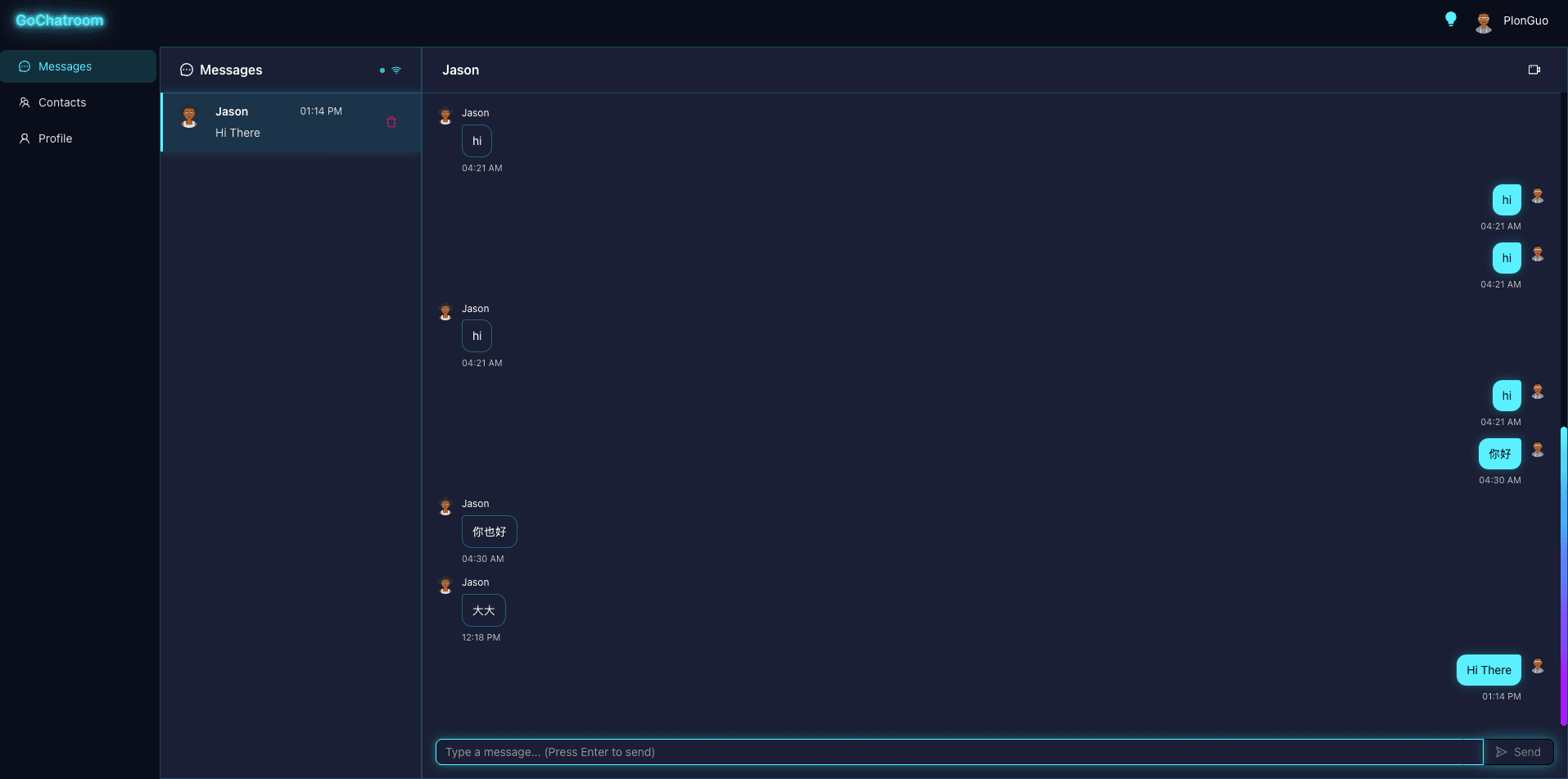
Task: Click the Contacts people icon in sidebar
Action: point(25,102)
